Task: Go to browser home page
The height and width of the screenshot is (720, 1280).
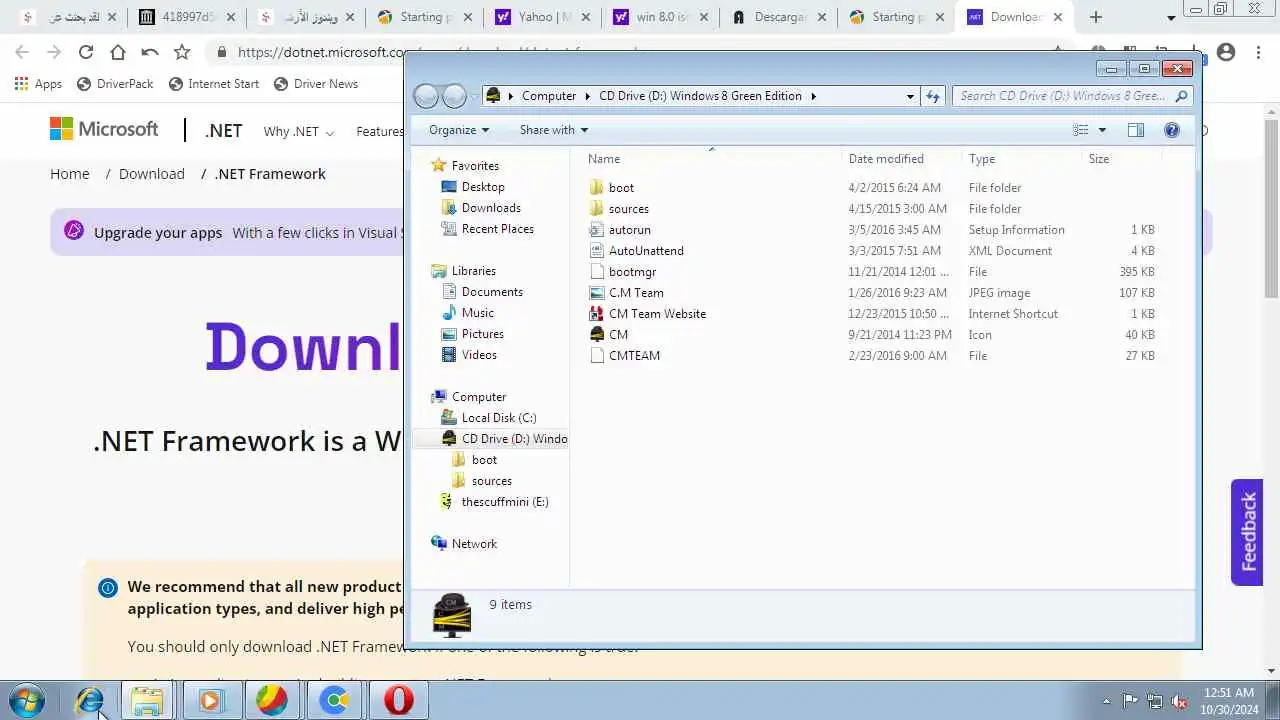Action: [x=118, y=52]
